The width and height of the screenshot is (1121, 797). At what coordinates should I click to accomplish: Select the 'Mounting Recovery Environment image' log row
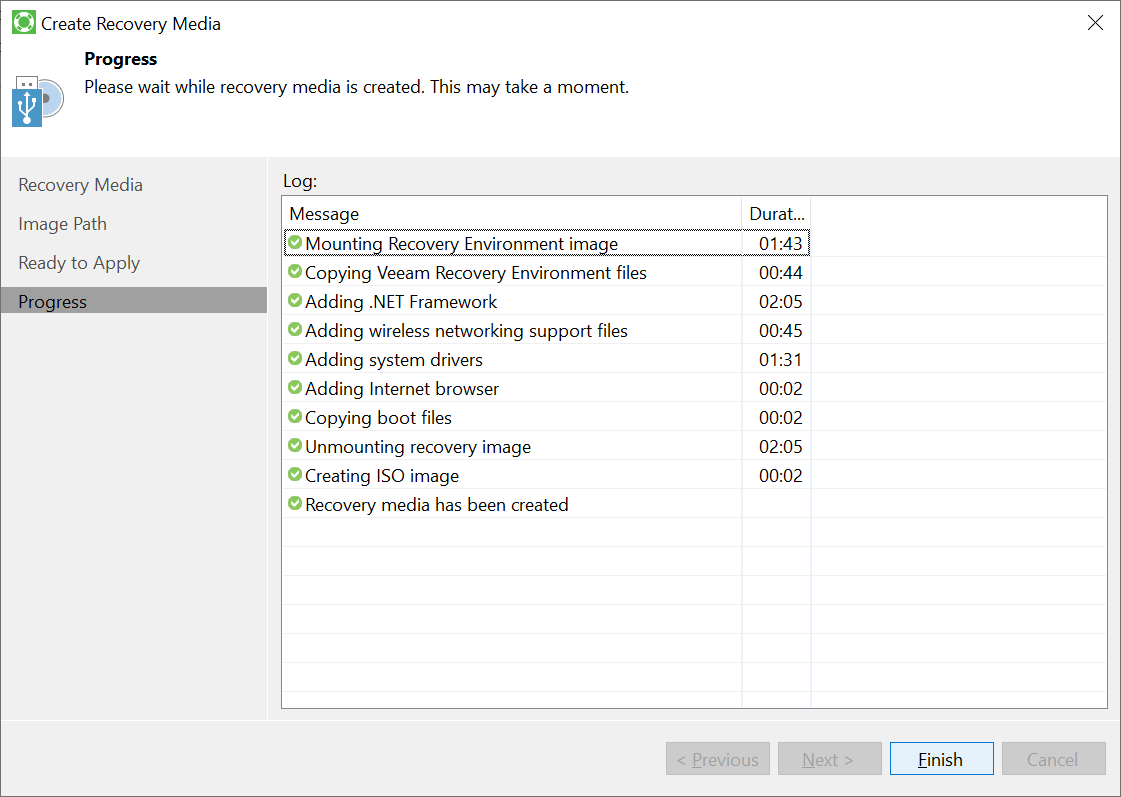coord(547,243)
